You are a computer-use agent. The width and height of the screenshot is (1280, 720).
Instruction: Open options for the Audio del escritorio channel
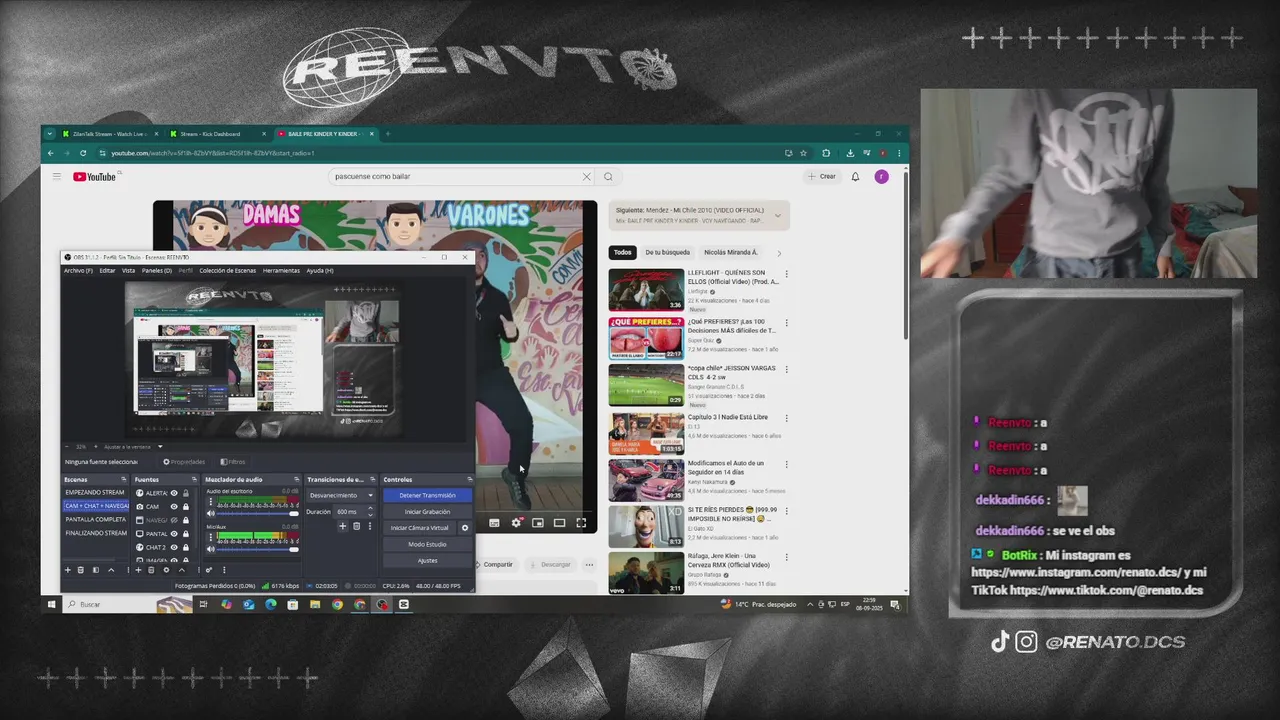click(211, 501)
